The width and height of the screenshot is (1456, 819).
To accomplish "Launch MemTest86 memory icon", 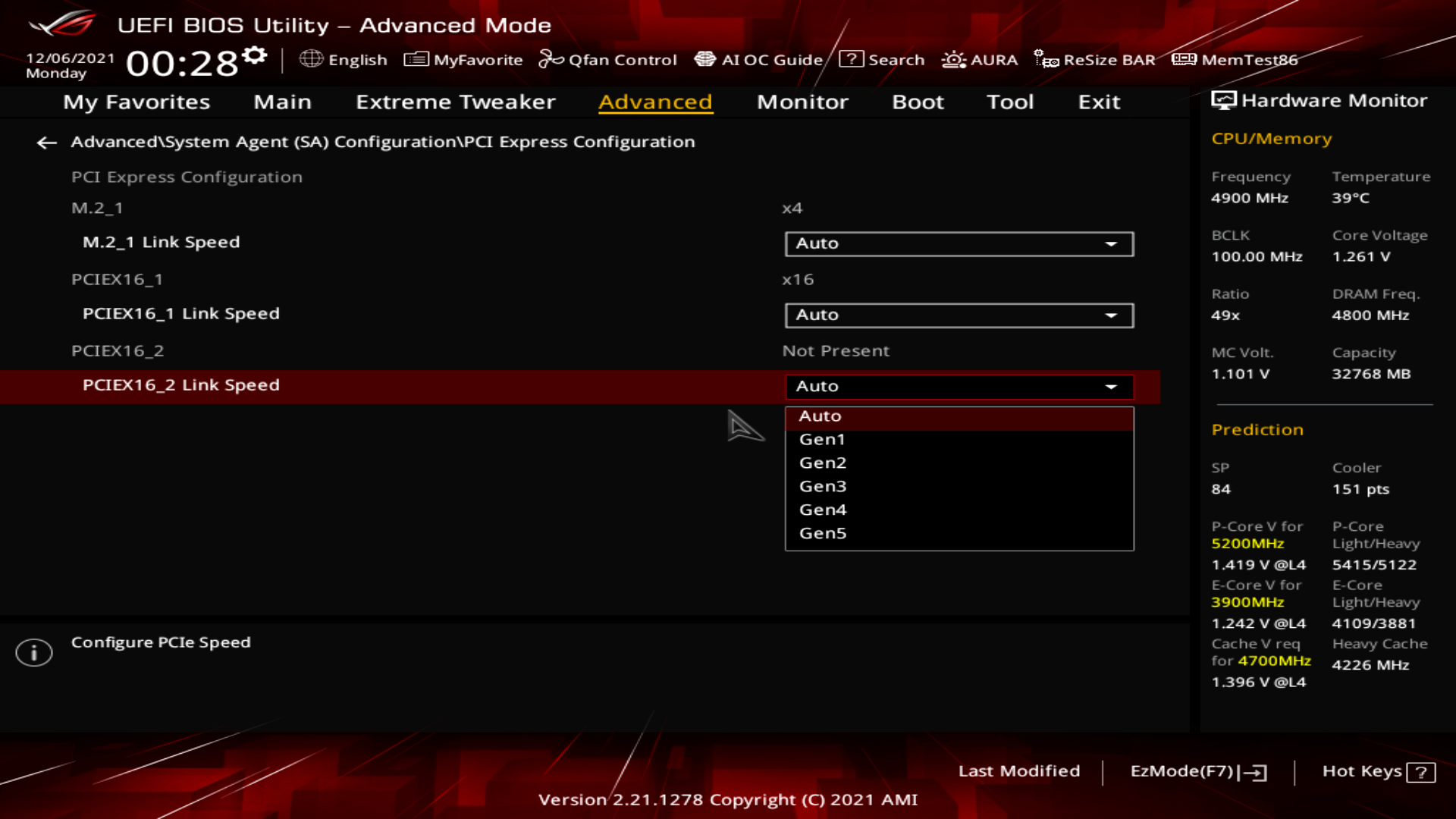I will (x=1183, y=59).
